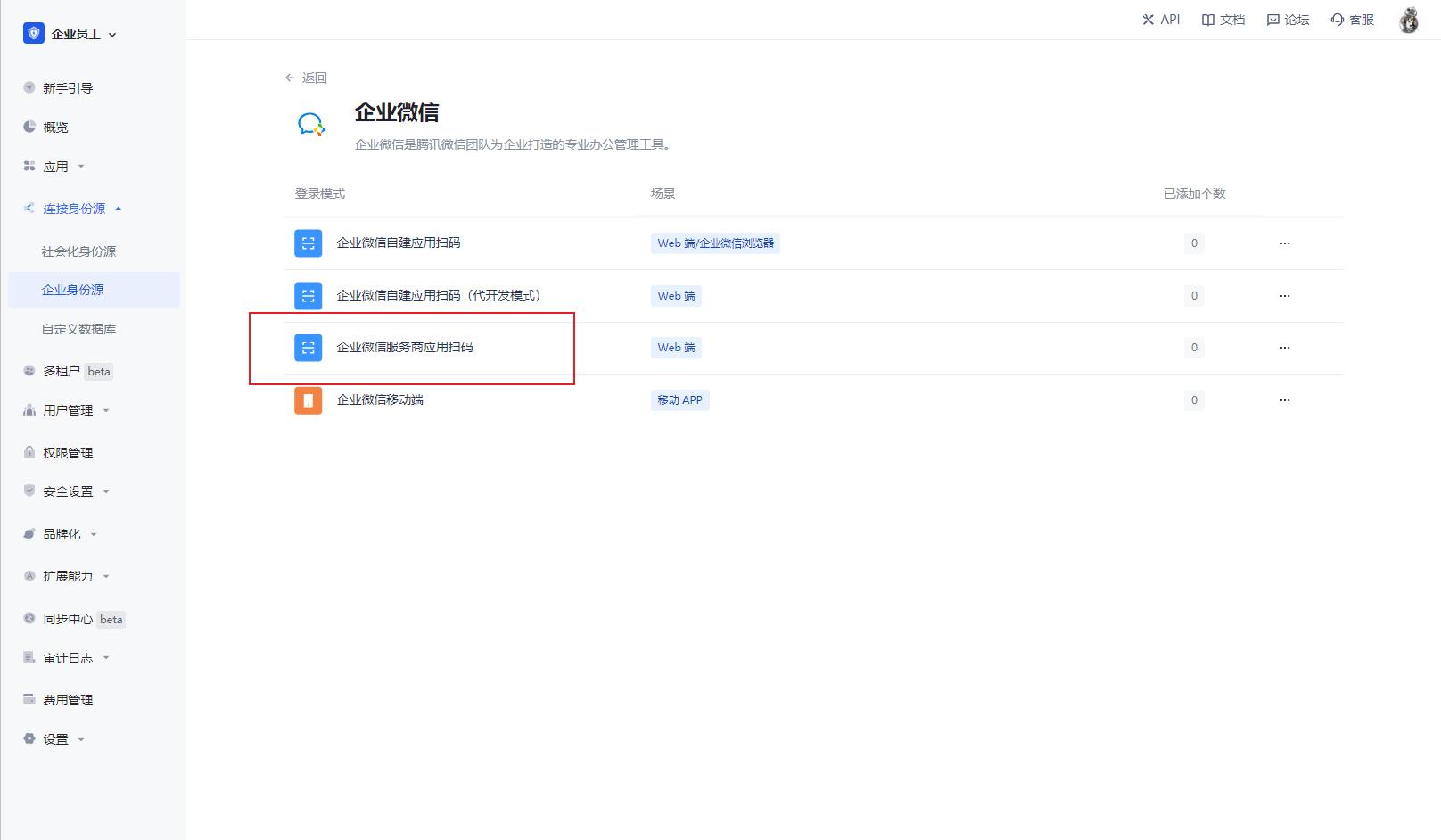The width and height of the screenshot is (1441, 840).
Task: Click the Web 端/企业微信浏览器 scenario tag
Action: 715,243
